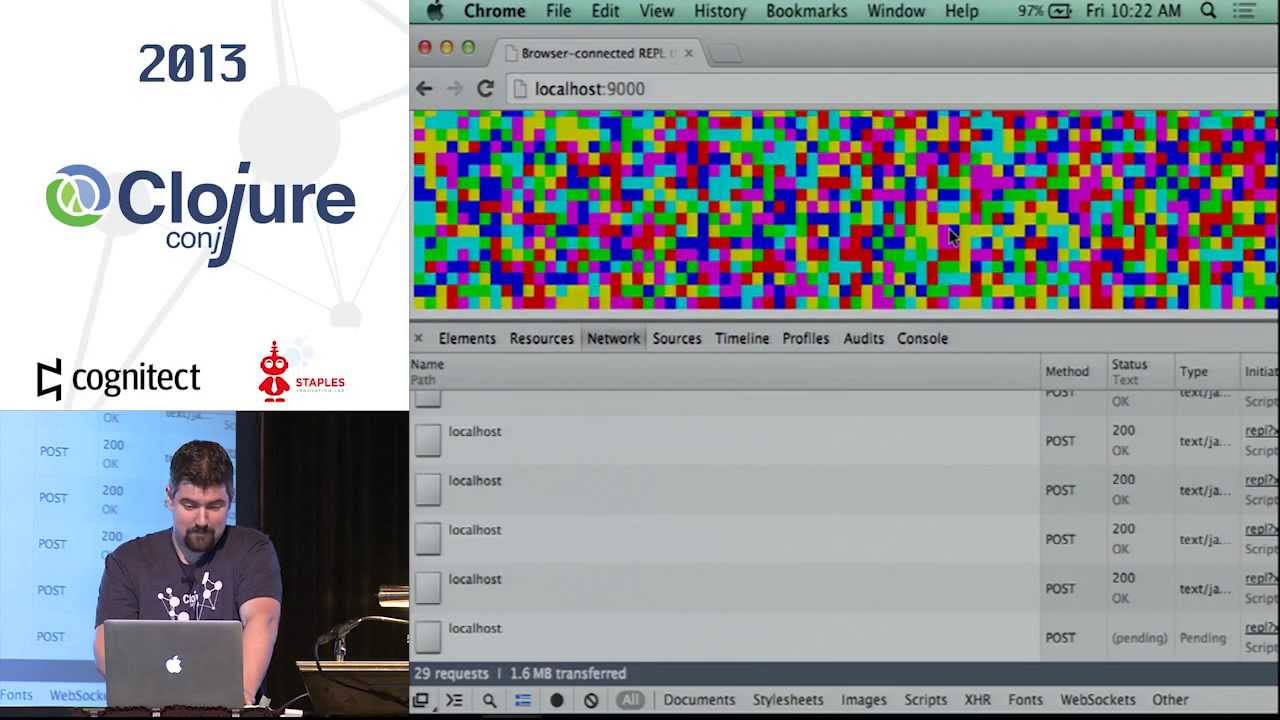This screenshot has width=1280, height=720.
Task: Sort by the Name Path column header
Action: [x=725, y=371]
